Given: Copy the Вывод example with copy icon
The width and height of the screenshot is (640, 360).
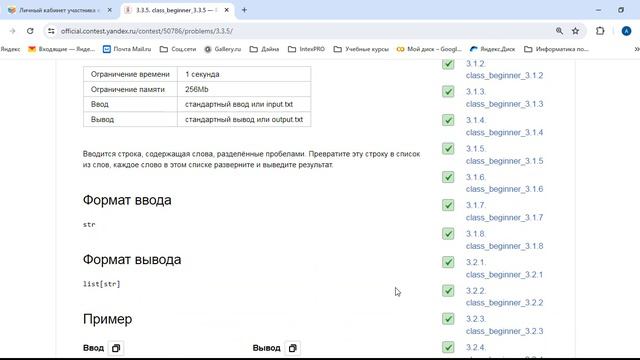Looking at the screenshot, I should click(x=293, y=348).
